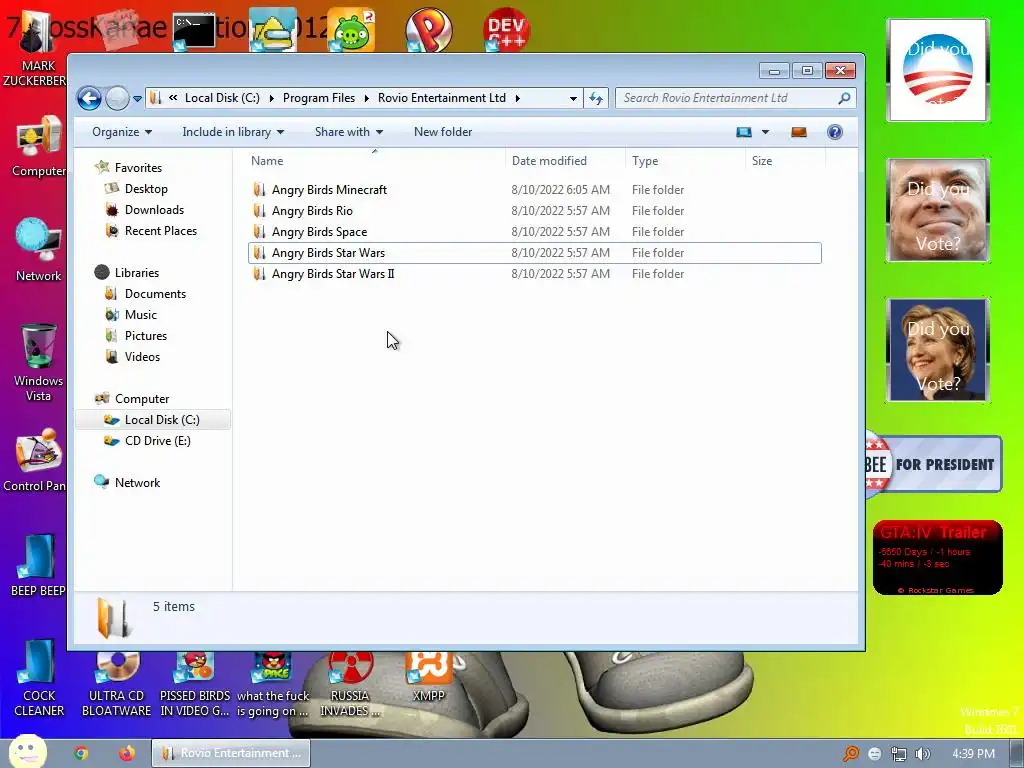Click the refresh button beside address bar
Screen dimensions: 1024x768
pos(596,98)
